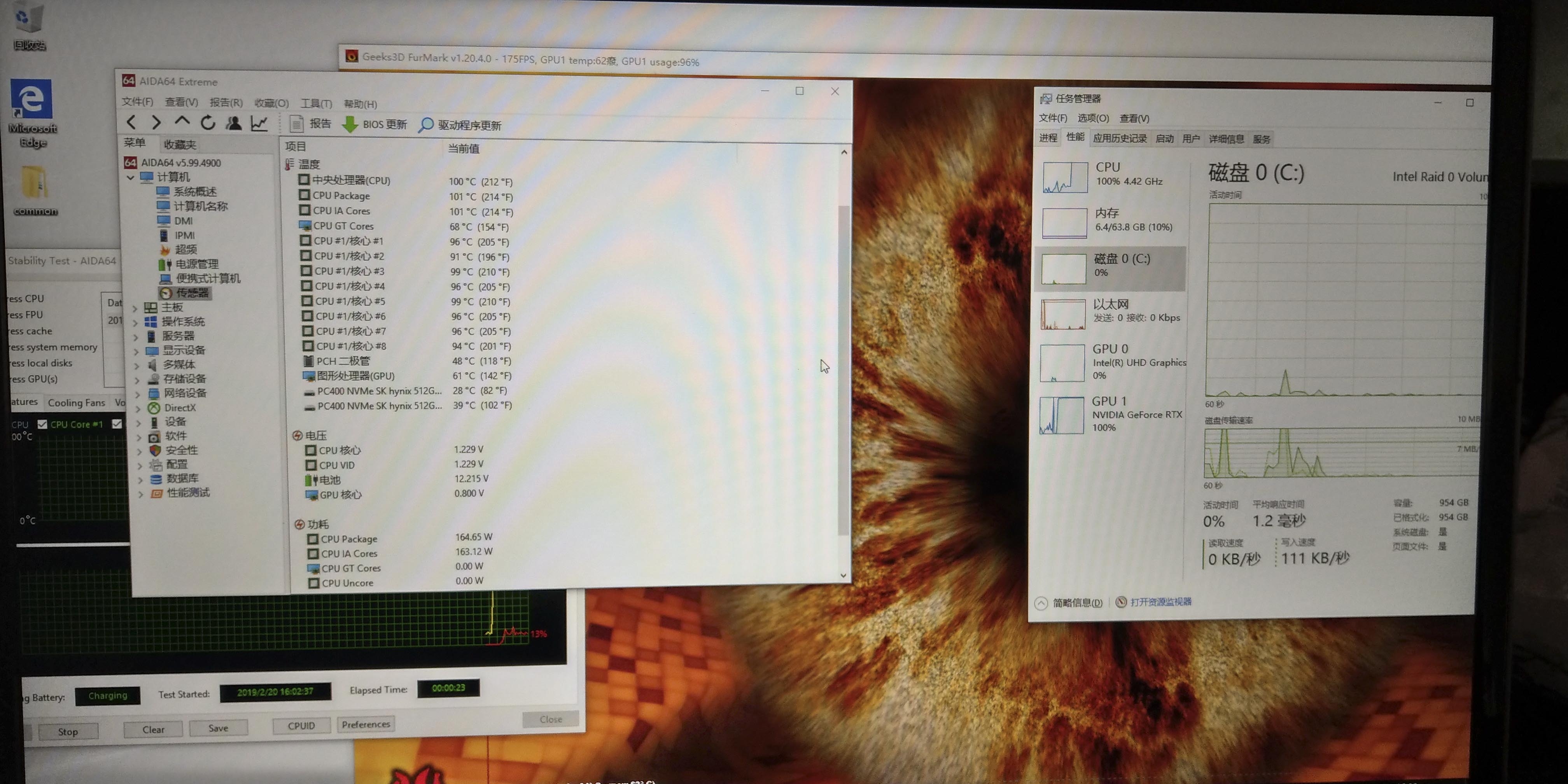Click Clear button in Stability Test
This screenshot has height=784, width=1568.
tap(153, 729)
